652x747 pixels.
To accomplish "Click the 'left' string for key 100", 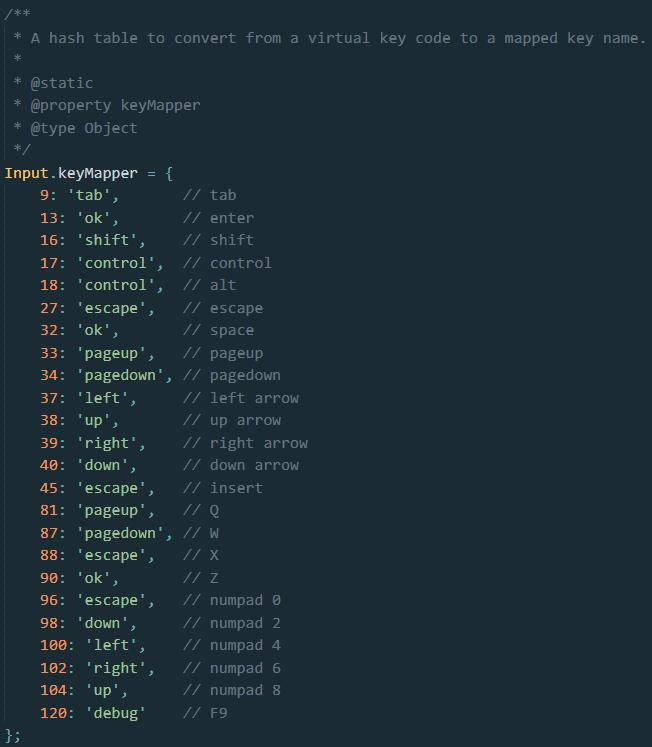I will coord(111,645).
